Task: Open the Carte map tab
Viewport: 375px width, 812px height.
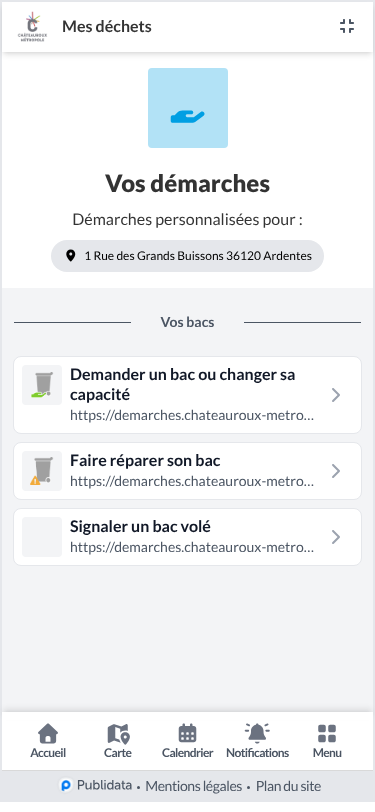Action: click(118, 741)
